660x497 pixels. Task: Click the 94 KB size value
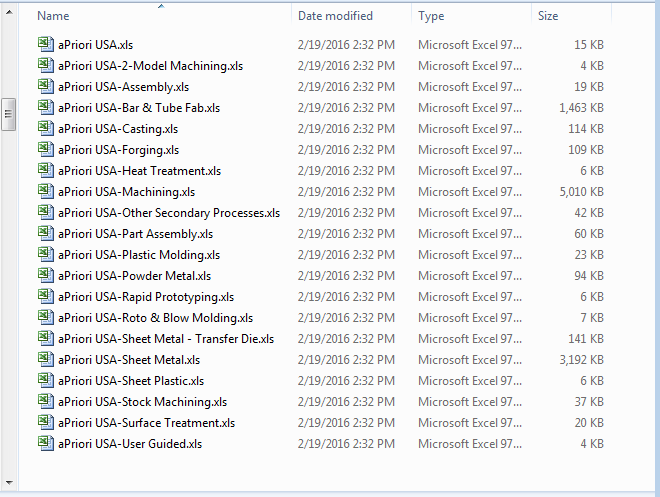[x=589, y=276]
